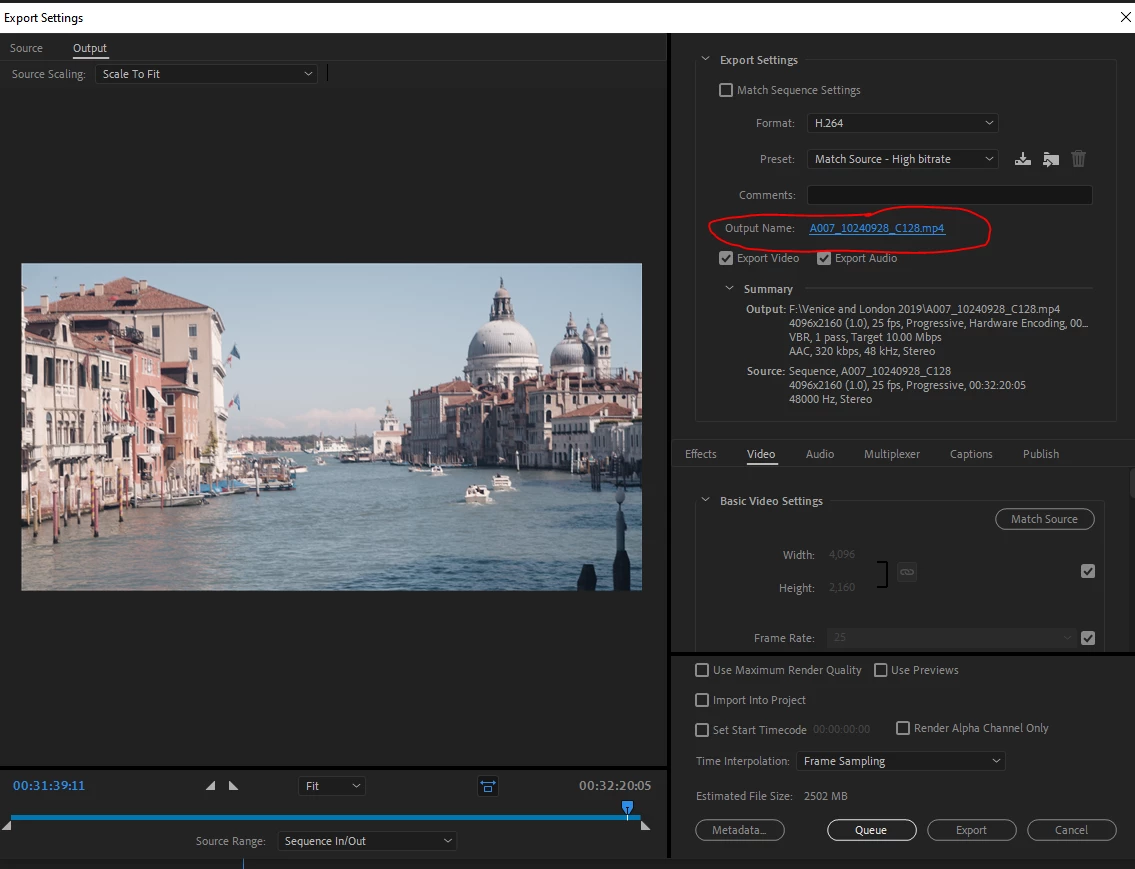This screenshot has width=1135, height=869.
Task: Collapse the Basic Video Settings section
Action: 705,500
